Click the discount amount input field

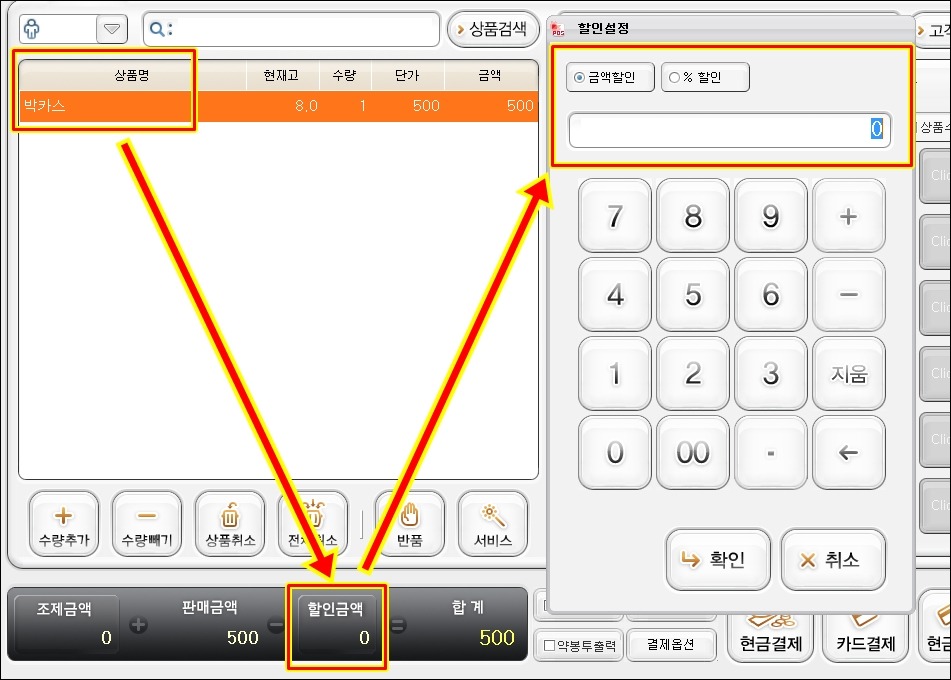pyautogui.click(x=728, y=129)
